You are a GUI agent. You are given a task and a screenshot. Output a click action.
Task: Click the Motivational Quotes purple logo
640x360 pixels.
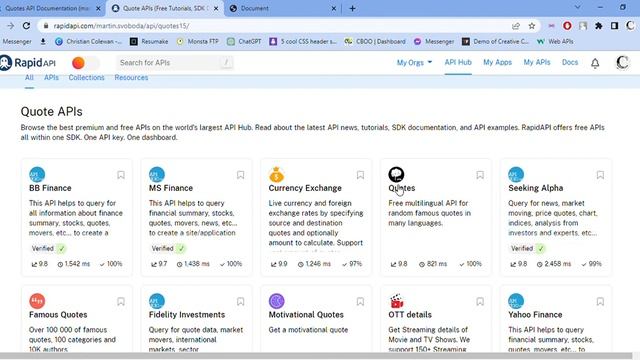[276, 301]
